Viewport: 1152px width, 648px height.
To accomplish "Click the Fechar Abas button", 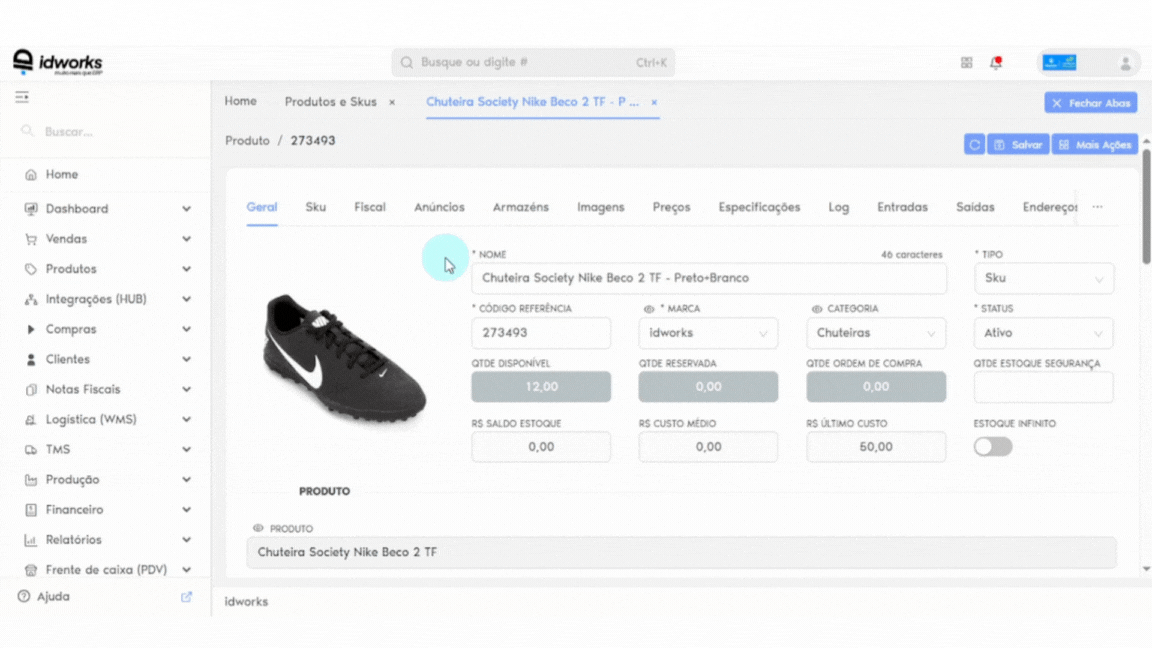I will 1090,103.
